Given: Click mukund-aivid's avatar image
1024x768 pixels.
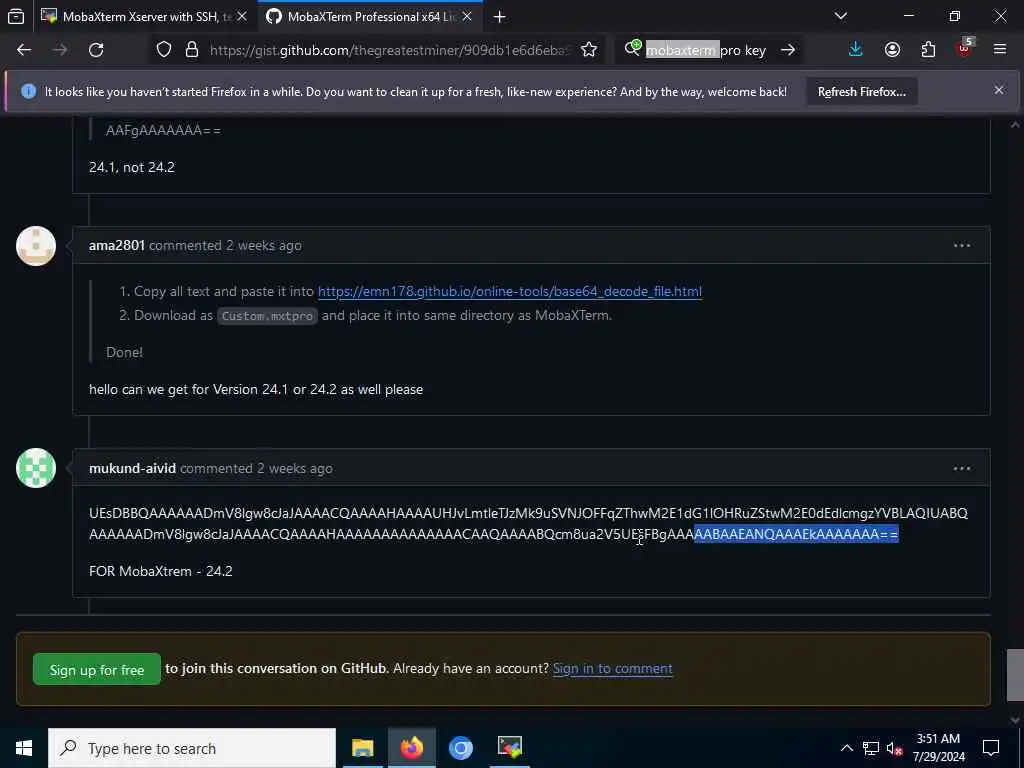Looking at the screenshot, I should tap(36, 468).
